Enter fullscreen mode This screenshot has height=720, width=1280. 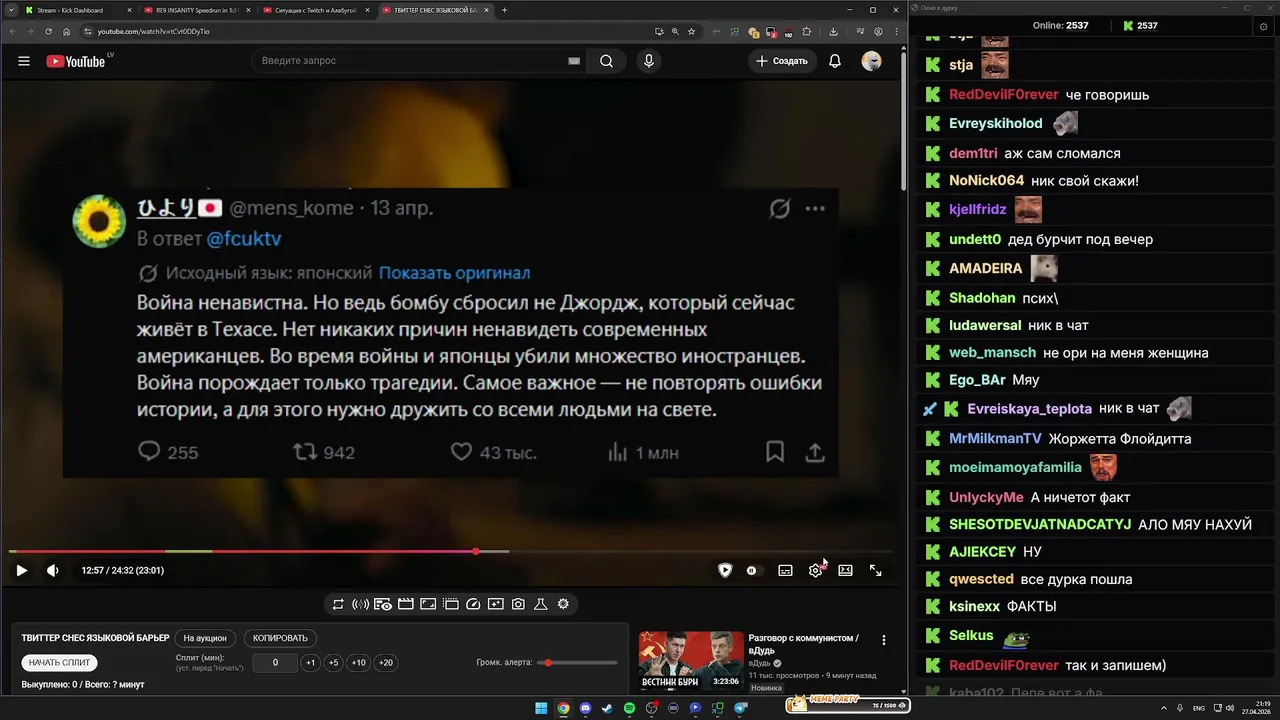(875, 570)
